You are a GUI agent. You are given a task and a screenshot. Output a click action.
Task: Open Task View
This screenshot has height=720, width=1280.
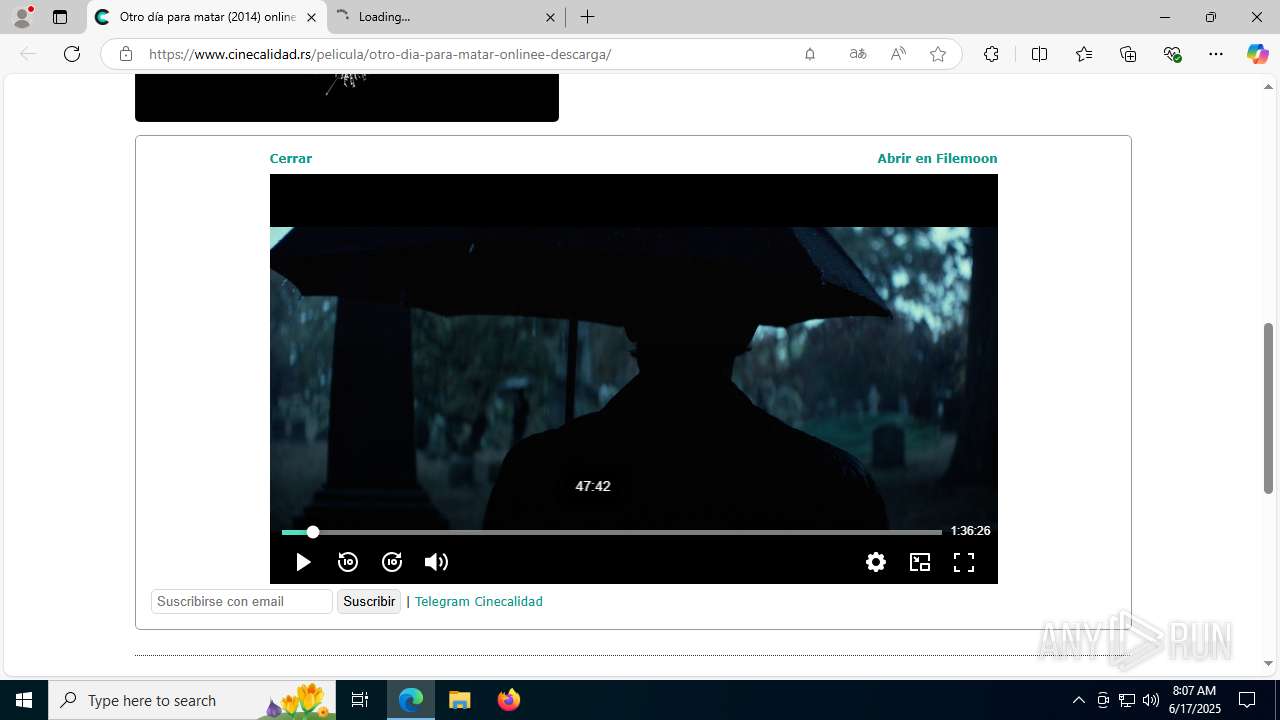360,700
